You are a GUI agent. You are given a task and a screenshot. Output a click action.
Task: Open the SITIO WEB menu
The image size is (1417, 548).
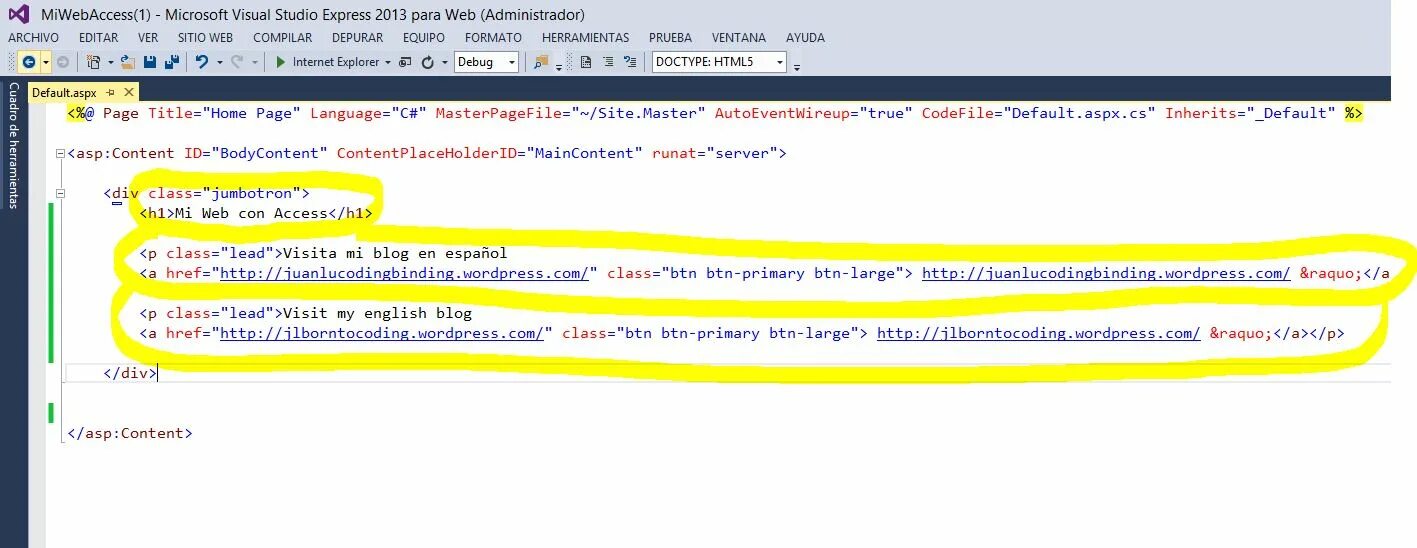point(205,37)
